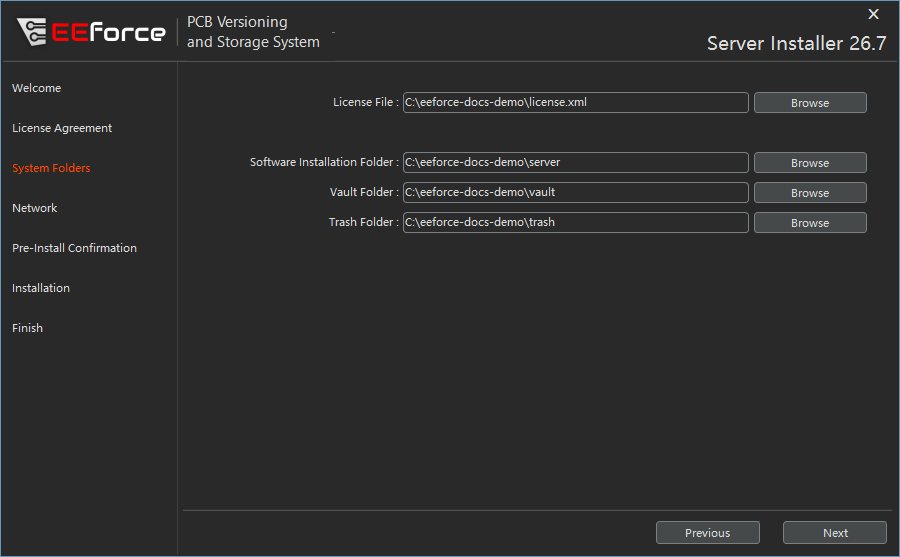Select the Installation step
Image resolution: width=900 pixels, height=557 pixels.
coord(41,288)
